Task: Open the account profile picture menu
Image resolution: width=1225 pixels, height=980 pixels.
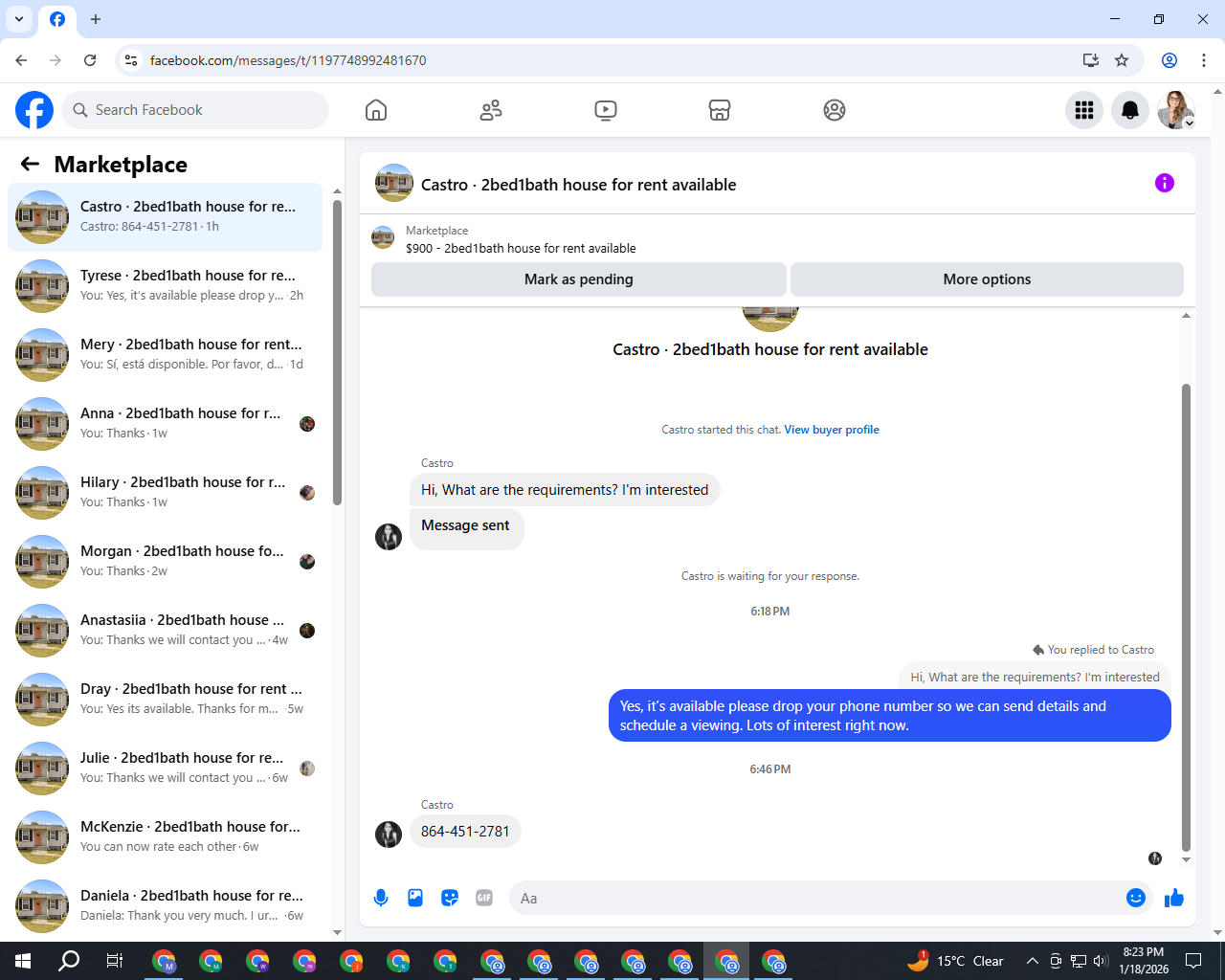Action: (1176, 110)
